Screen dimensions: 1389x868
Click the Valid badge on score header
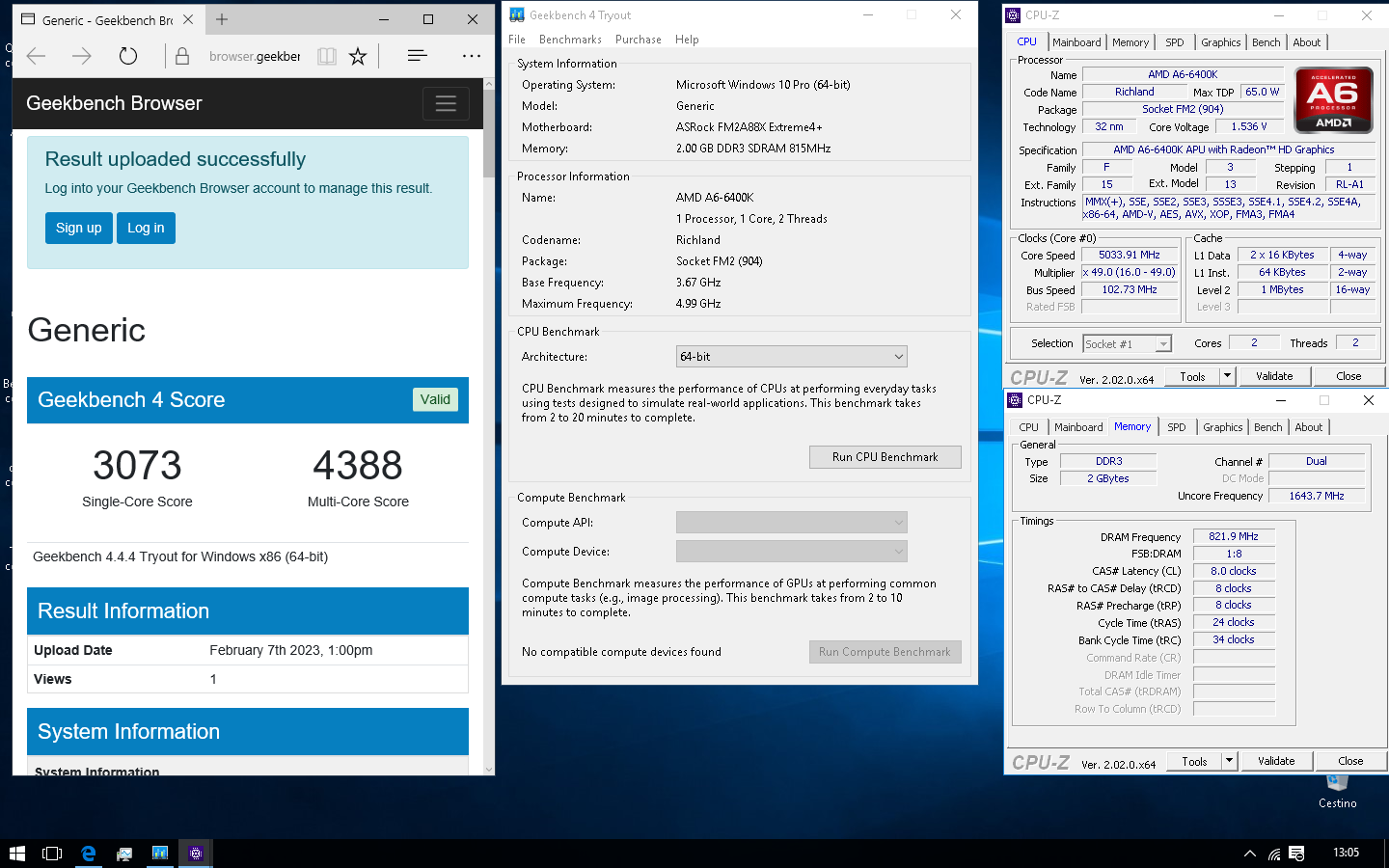click(x=435, y=399)
